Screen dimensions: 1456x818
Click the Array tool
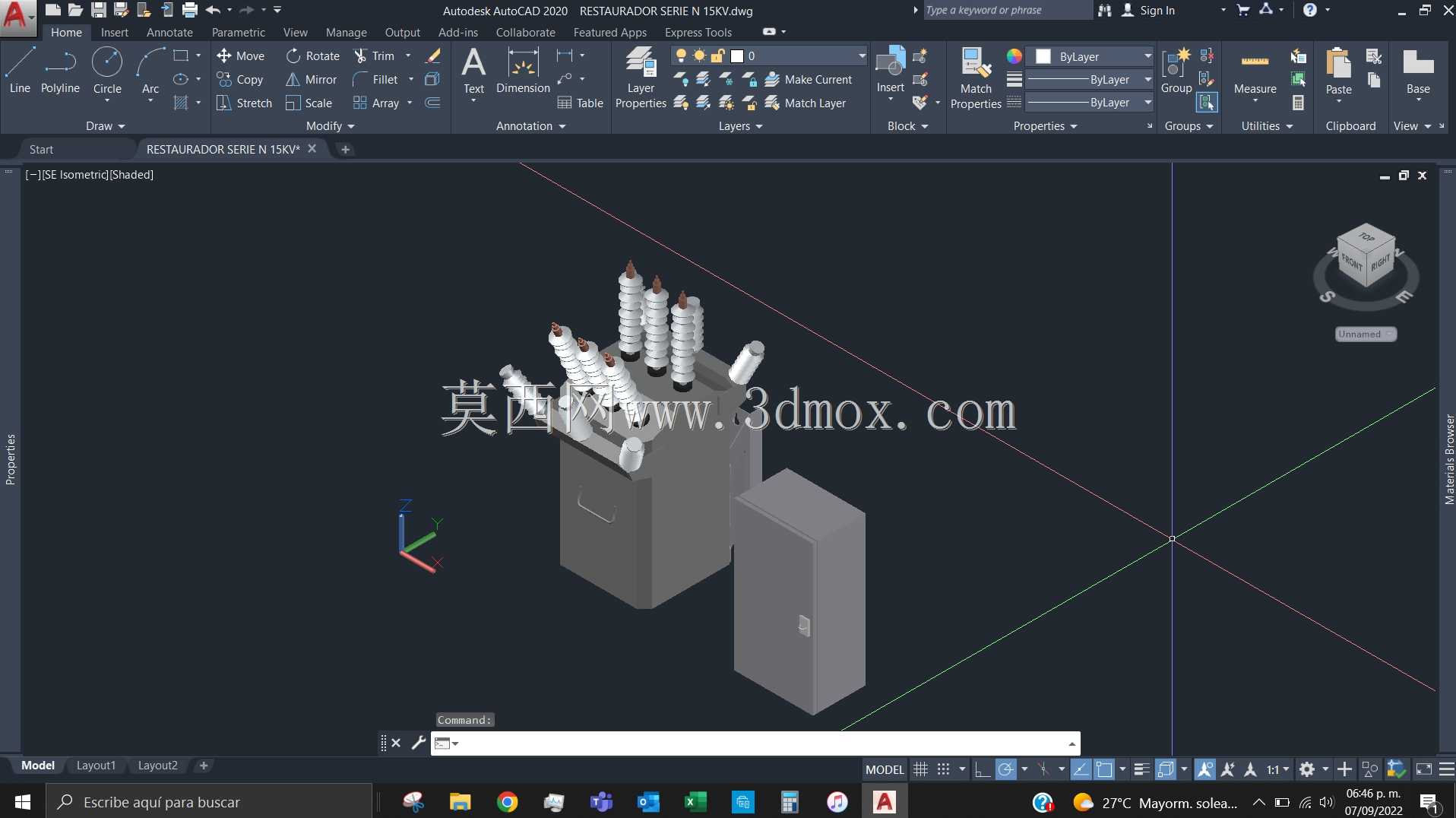tap(377, 103)
